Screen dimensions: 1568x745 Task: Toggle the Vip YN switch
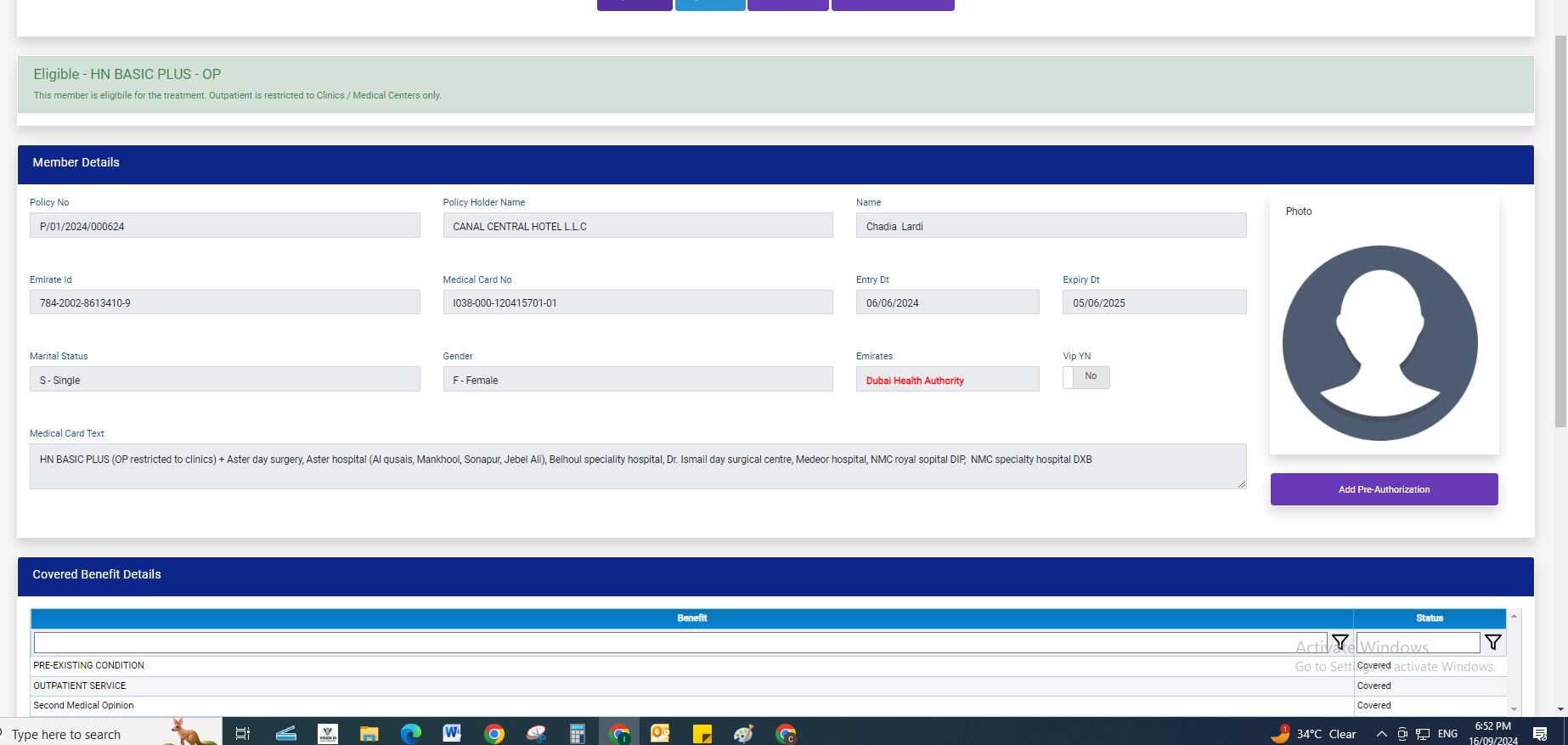pos(1086,376)
